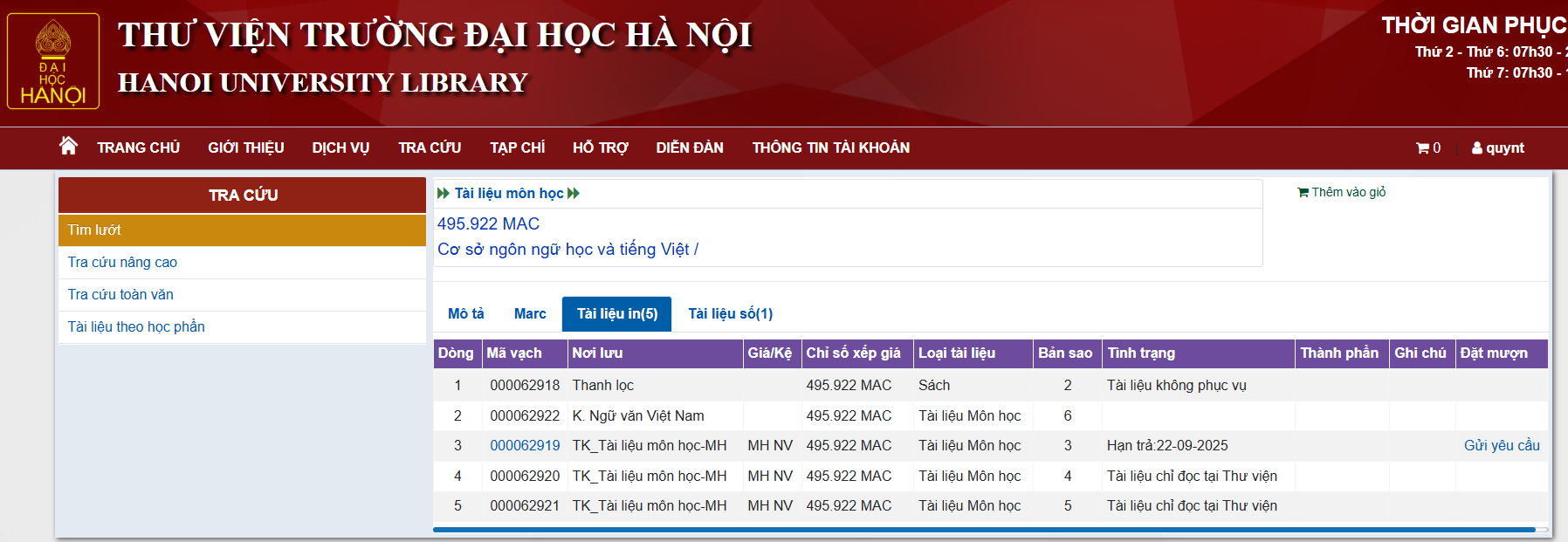Click the Hanoi University logo
This screenshot has height=542, width=1568.
(x=53, y=61)
